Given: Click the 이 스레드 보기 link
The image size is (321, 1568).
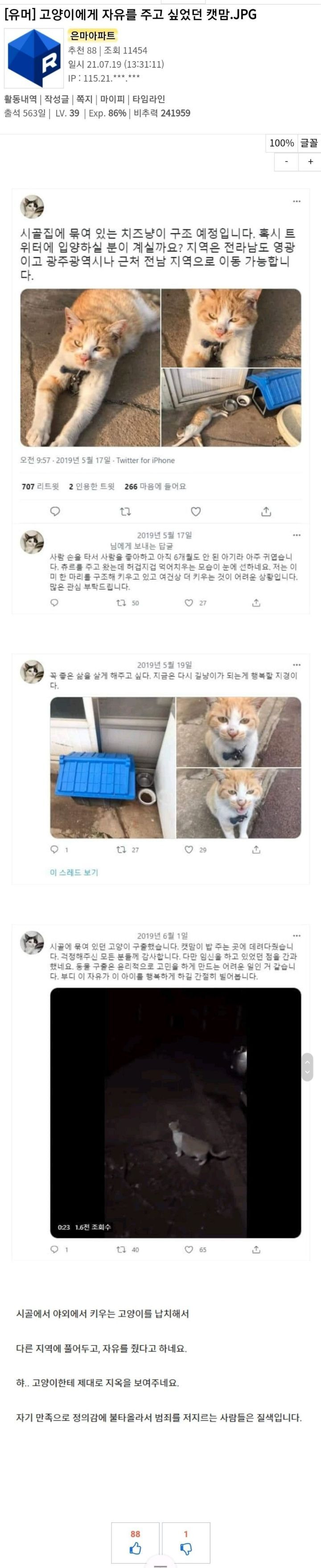Looking at the screenshot, I should 74,872.
